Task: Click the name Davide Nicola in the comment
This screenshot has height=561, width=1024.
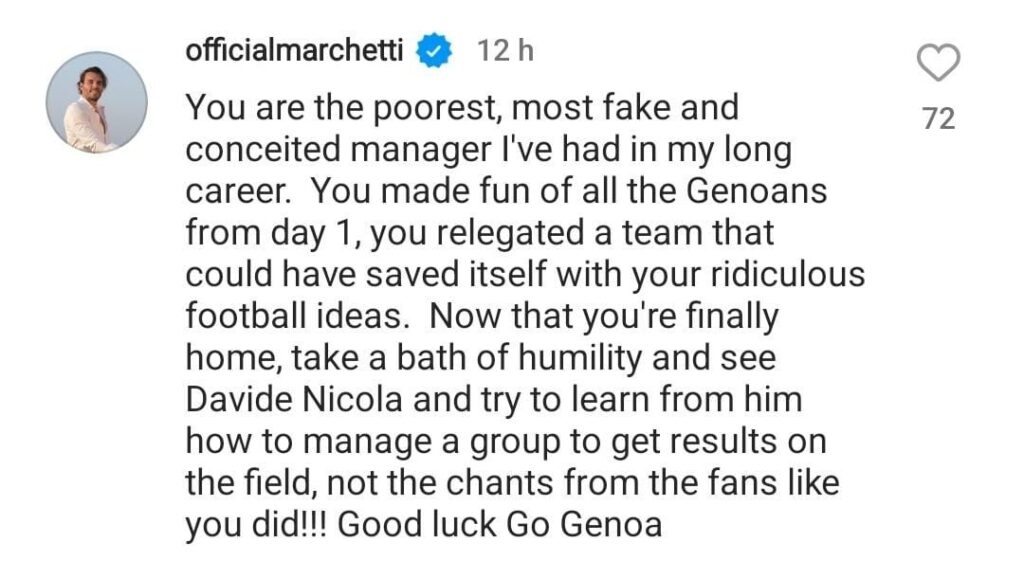Action: [x=296, y=399]
